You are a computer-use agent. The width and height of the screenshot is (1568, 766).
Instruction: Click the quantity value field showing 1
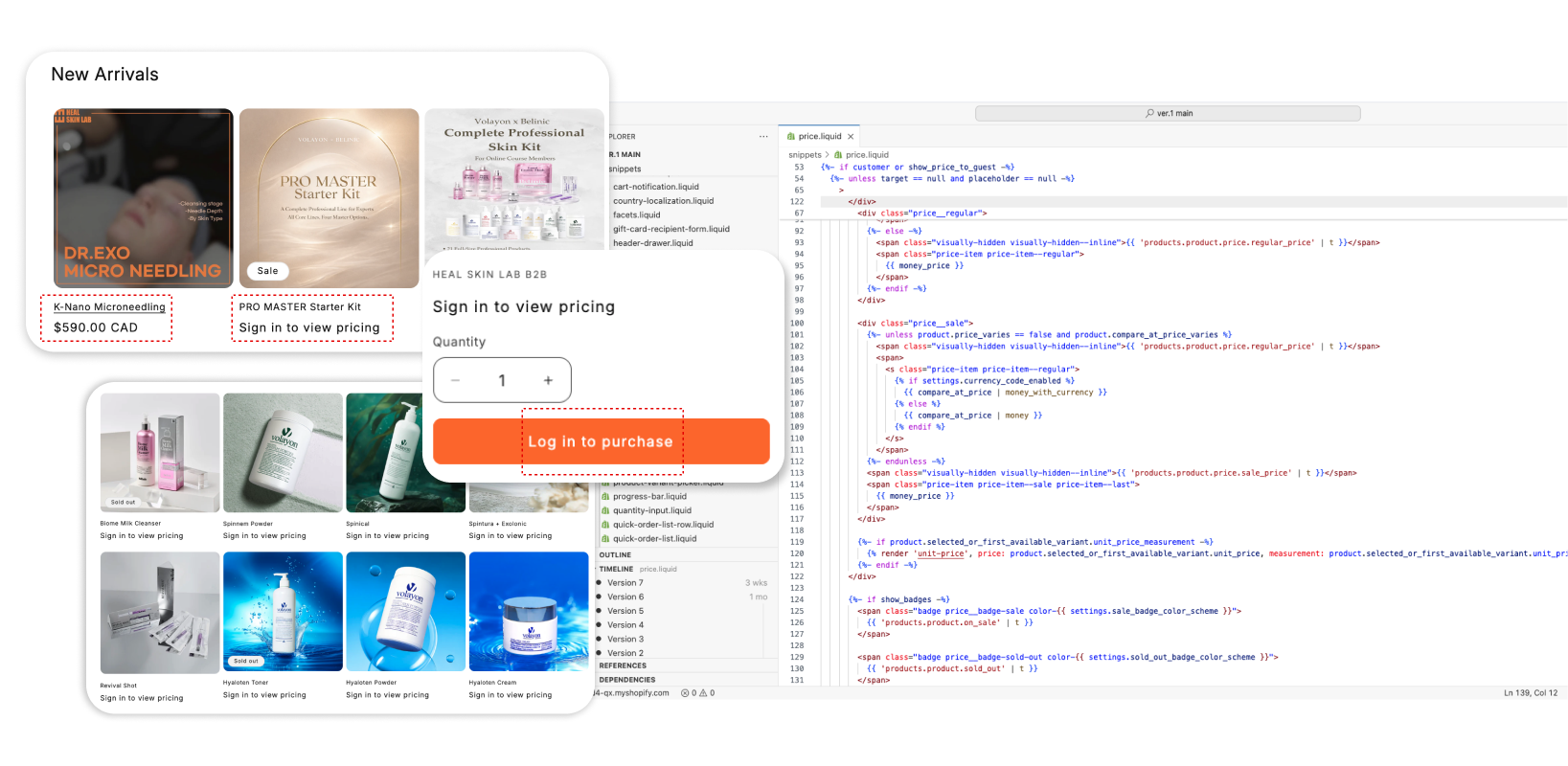[502, 380]
